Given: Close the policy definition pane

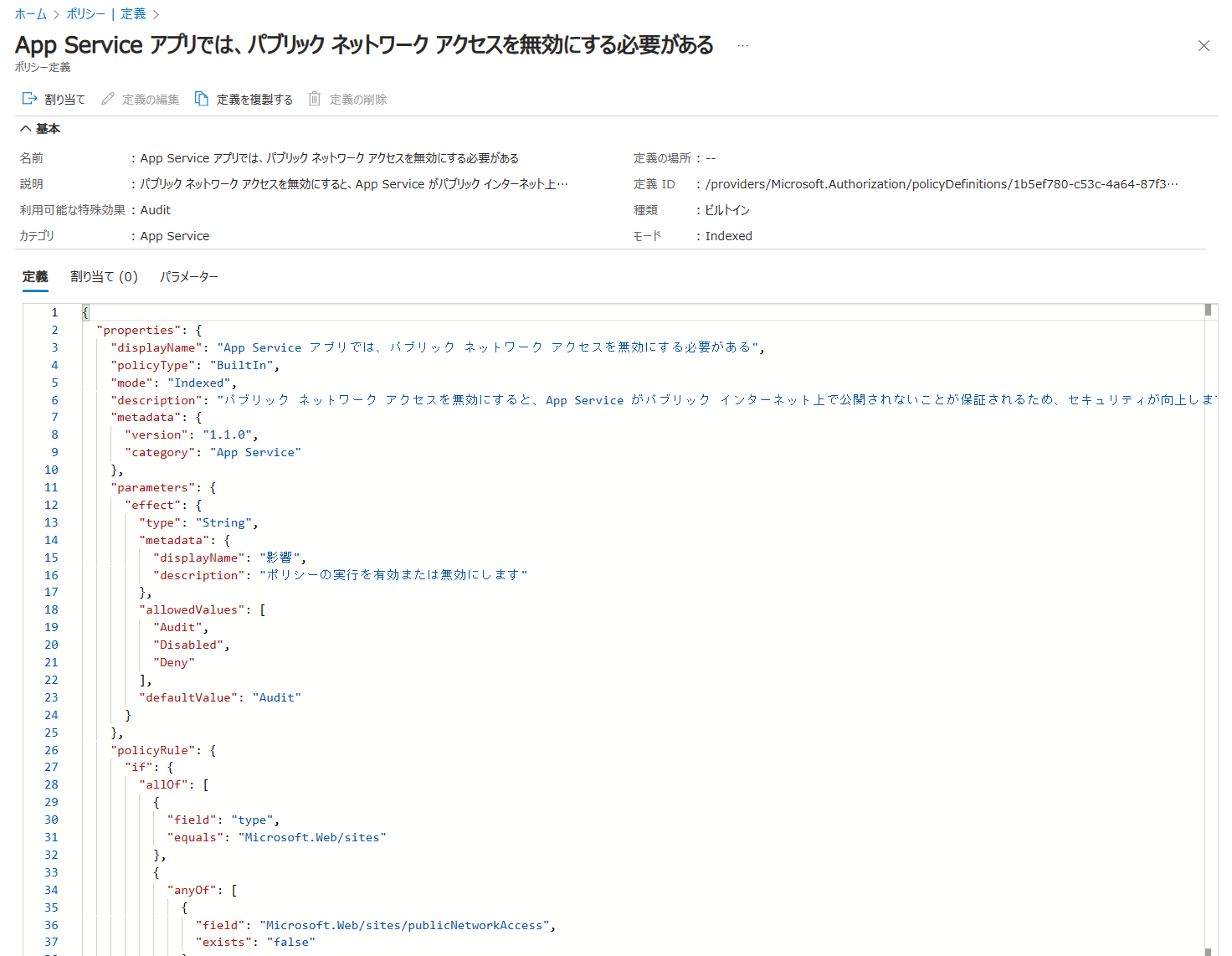Looking at the screenshot, I should [x=1204, y=46].
